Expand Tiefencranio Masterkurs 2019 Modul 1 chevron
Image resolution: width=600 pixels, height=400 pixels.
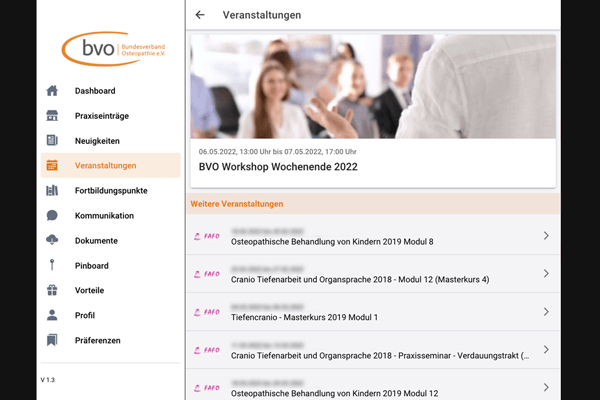(546, 312)
